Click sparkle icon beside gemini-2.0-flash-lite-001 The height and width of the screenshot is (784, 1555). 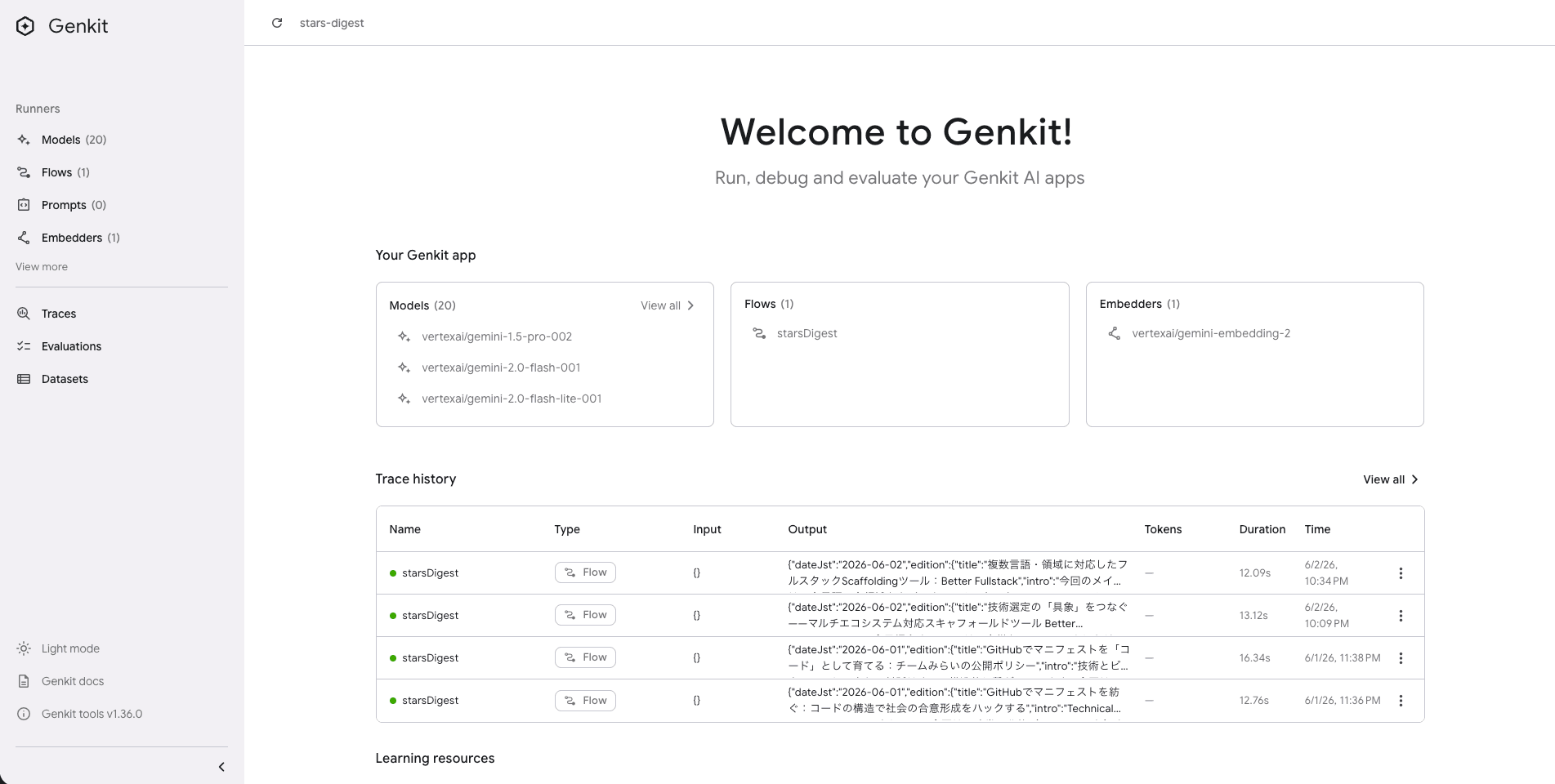pos(404,399)
